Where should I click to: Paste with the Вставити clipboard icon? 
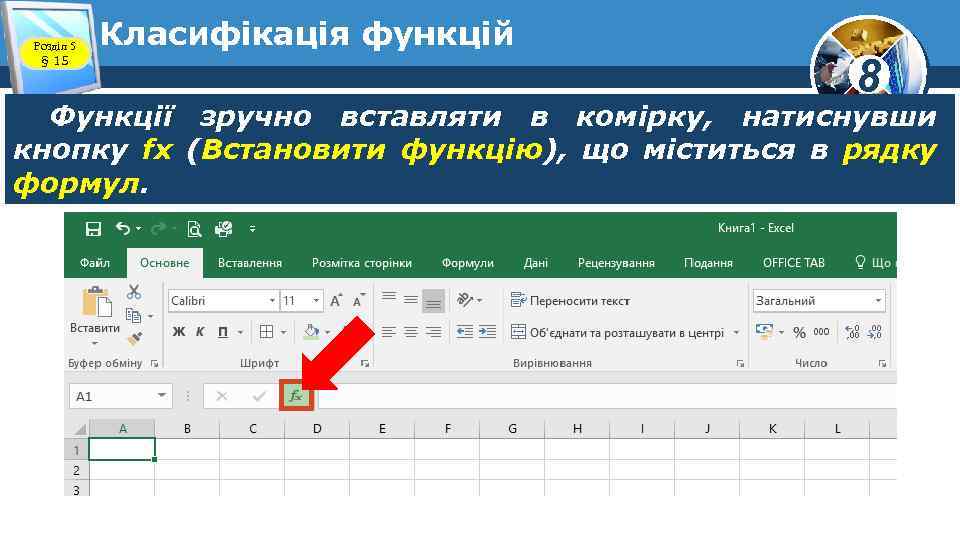coord(96,302)
